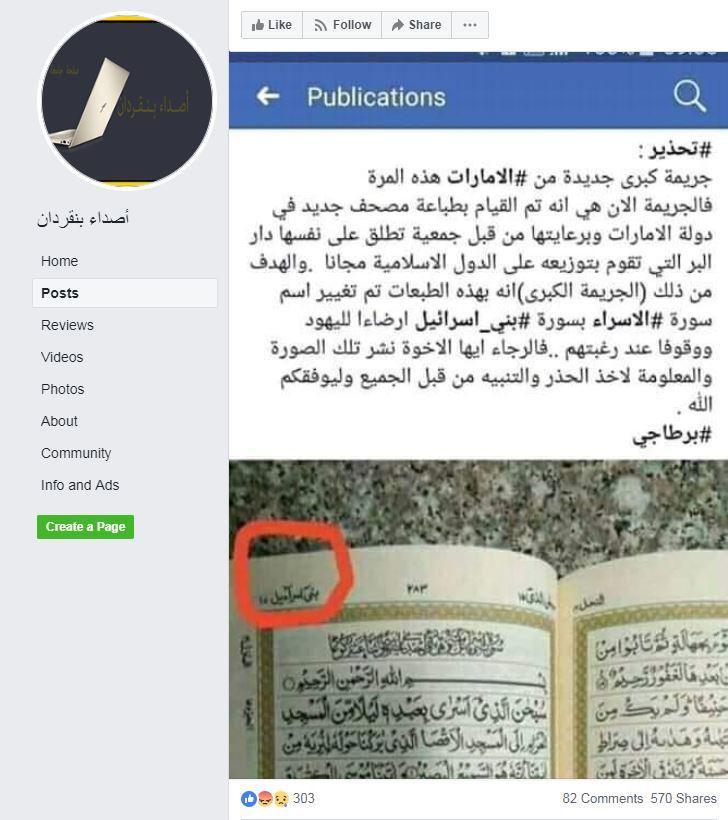This screenshot has width=728, height=820.
Task: Click the green Create a Page button
Action: click(85, 527)
